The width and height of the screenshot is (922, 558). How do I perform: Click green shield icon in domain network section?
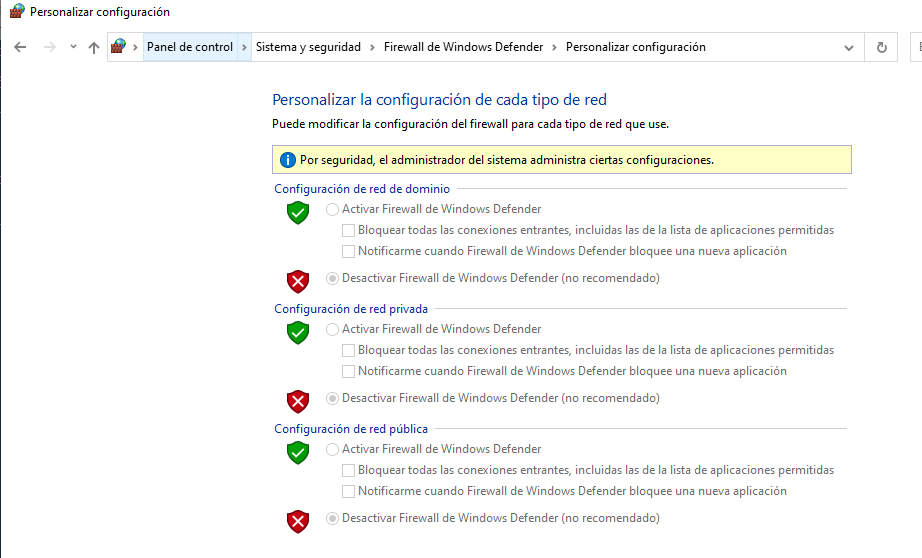(298, 213)
